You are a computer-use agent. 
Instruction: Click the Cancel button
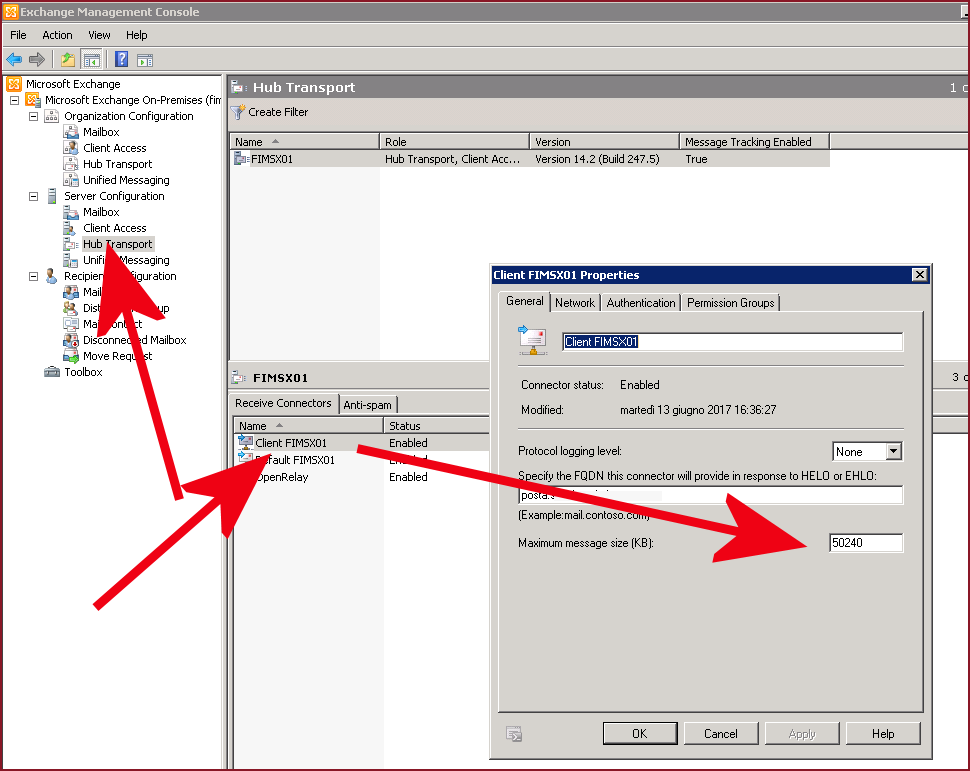[721, 733]
